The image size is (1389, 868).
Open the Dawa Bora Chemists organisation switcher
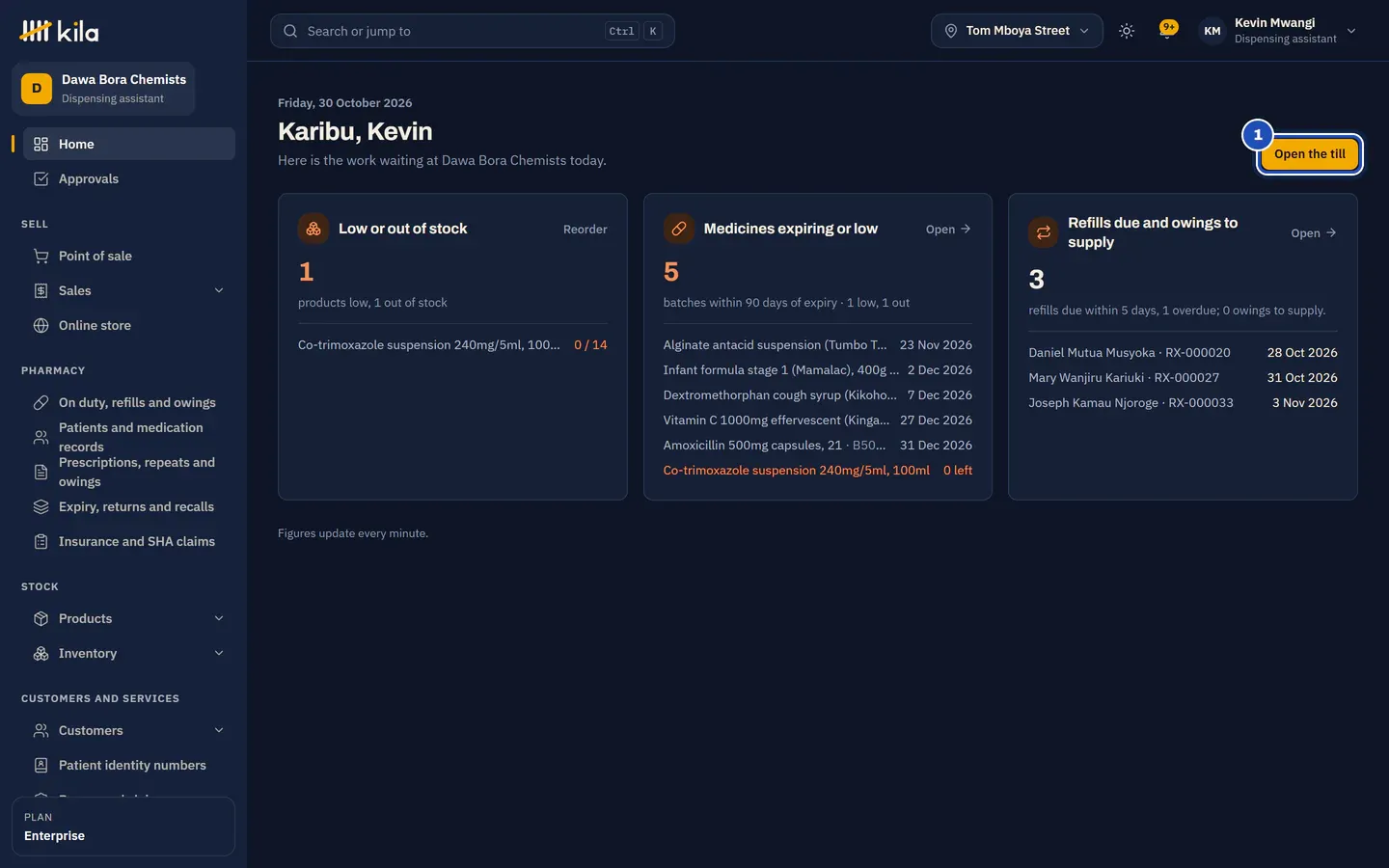point(103,89)
